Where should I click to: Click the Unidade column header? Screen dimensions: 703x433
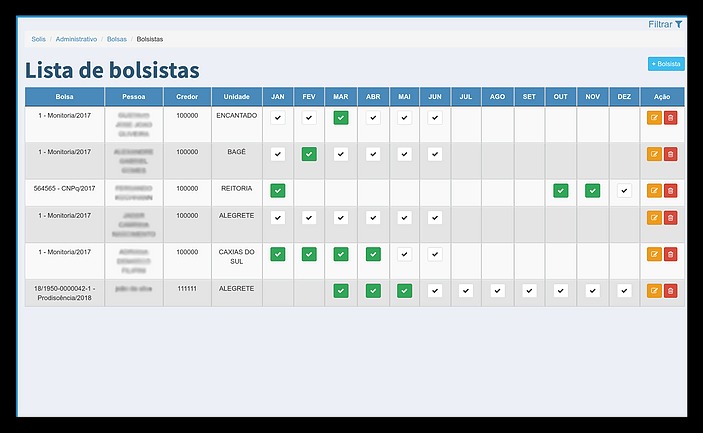[x=236, y=97]
